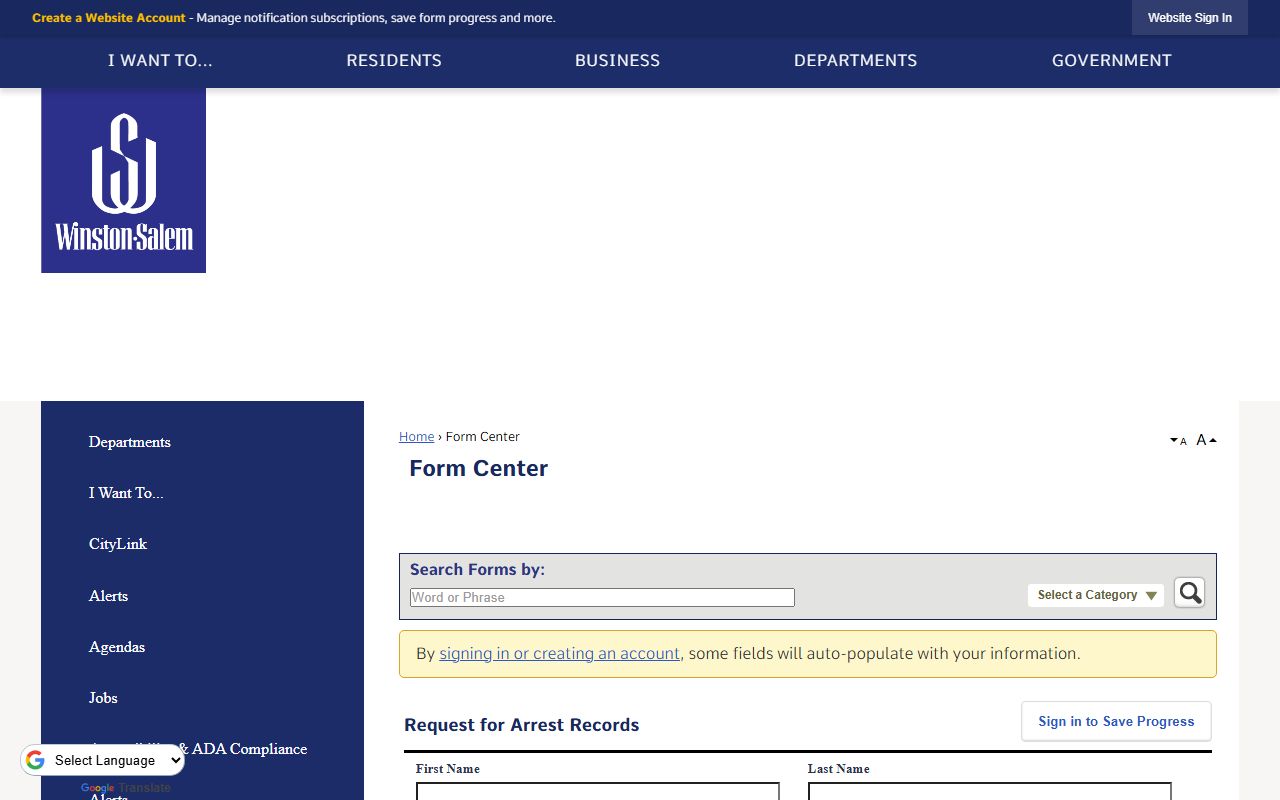Click Sign in to Save Progress

pos(1116,721)
